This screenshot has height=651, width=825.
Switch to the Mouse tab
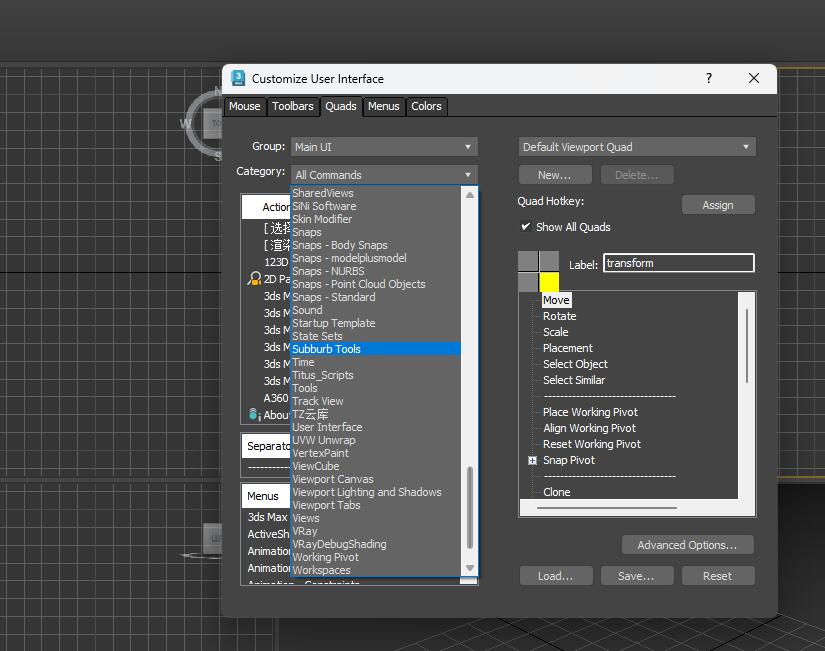[245, 106]
